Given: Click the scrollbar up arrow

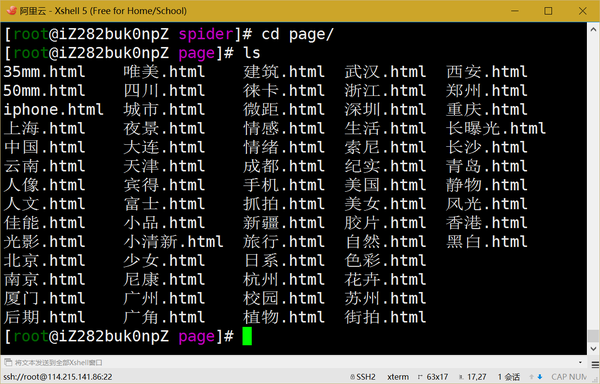Looking at the screenshot, I should pyautogui.click(x=593, y=29).
